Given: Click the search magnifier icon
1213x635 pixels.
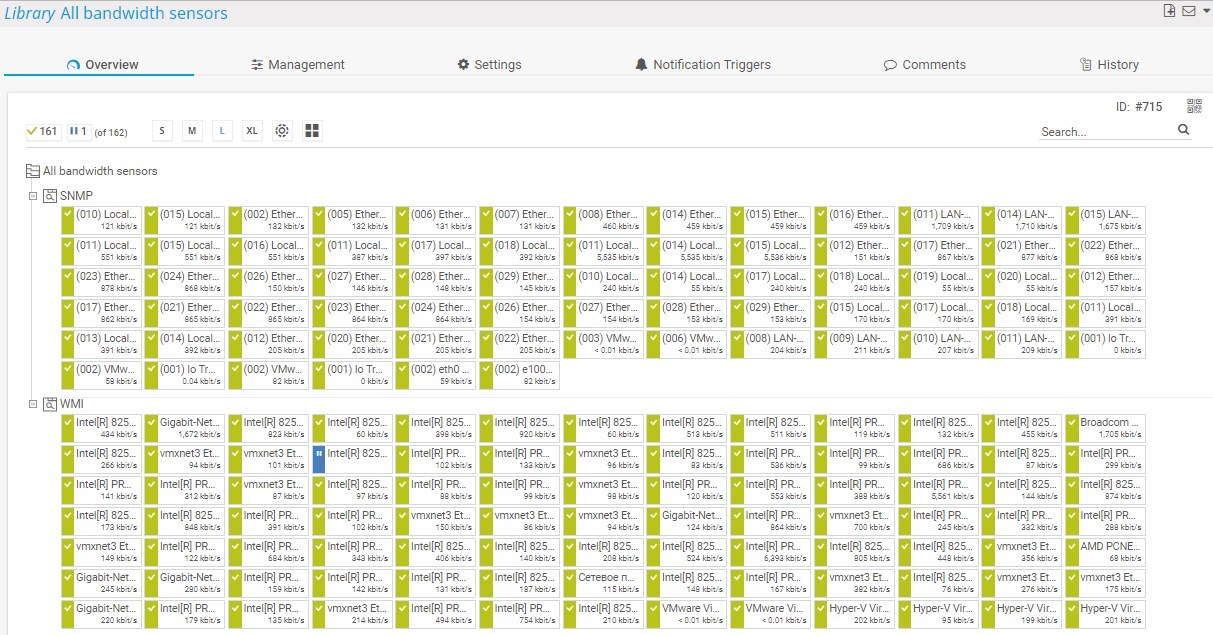Looking at the screenshot, I should tap(1183, 129).
